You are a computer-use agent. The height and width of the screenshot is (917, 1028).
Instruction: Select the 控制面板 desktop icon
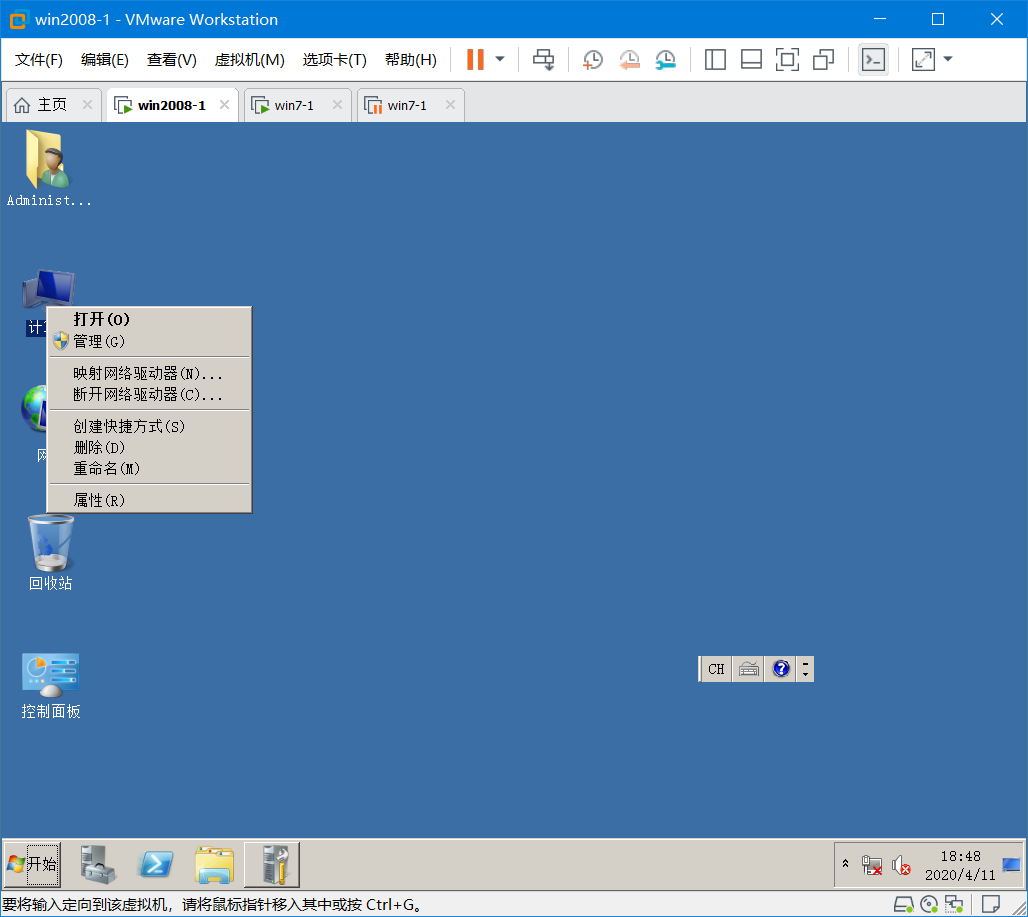tap(50, 685)
